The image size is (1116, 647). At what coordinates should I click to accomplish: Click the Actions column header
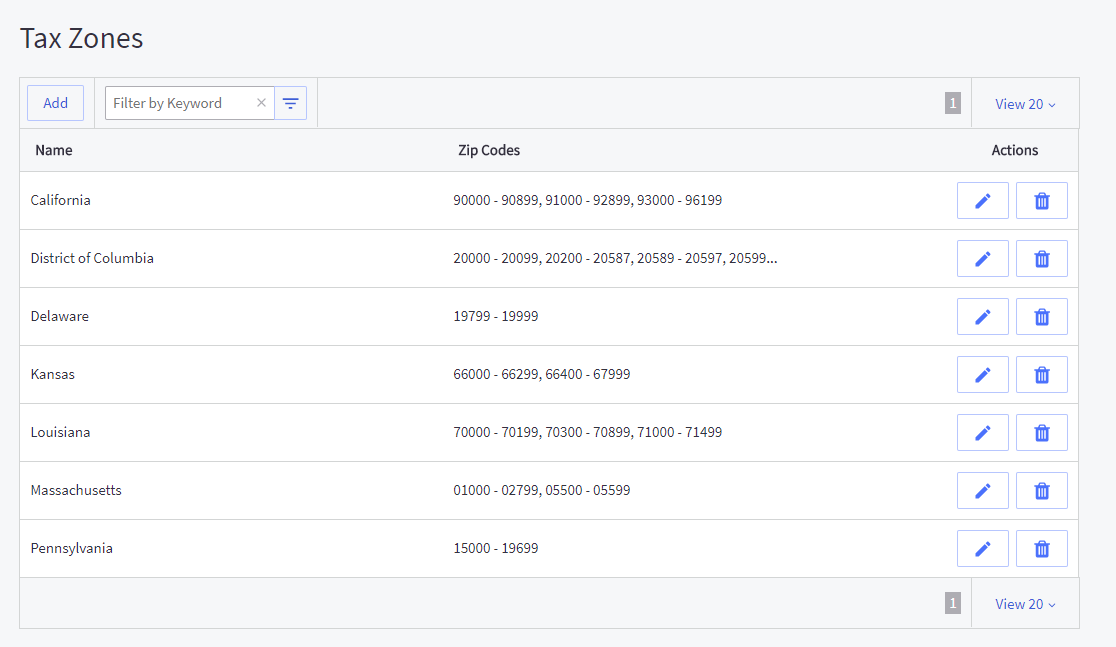(1014, 150)
